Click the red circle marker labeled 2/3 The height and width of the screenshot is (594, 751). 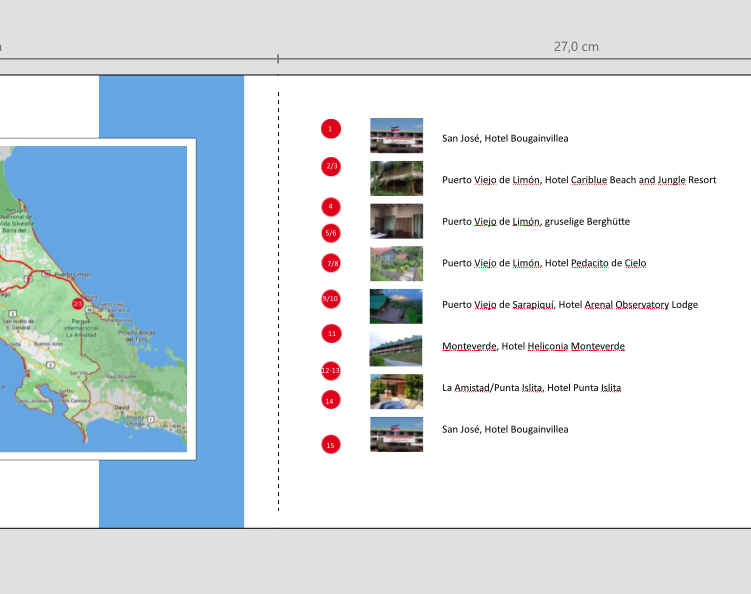tap(331, 166)
